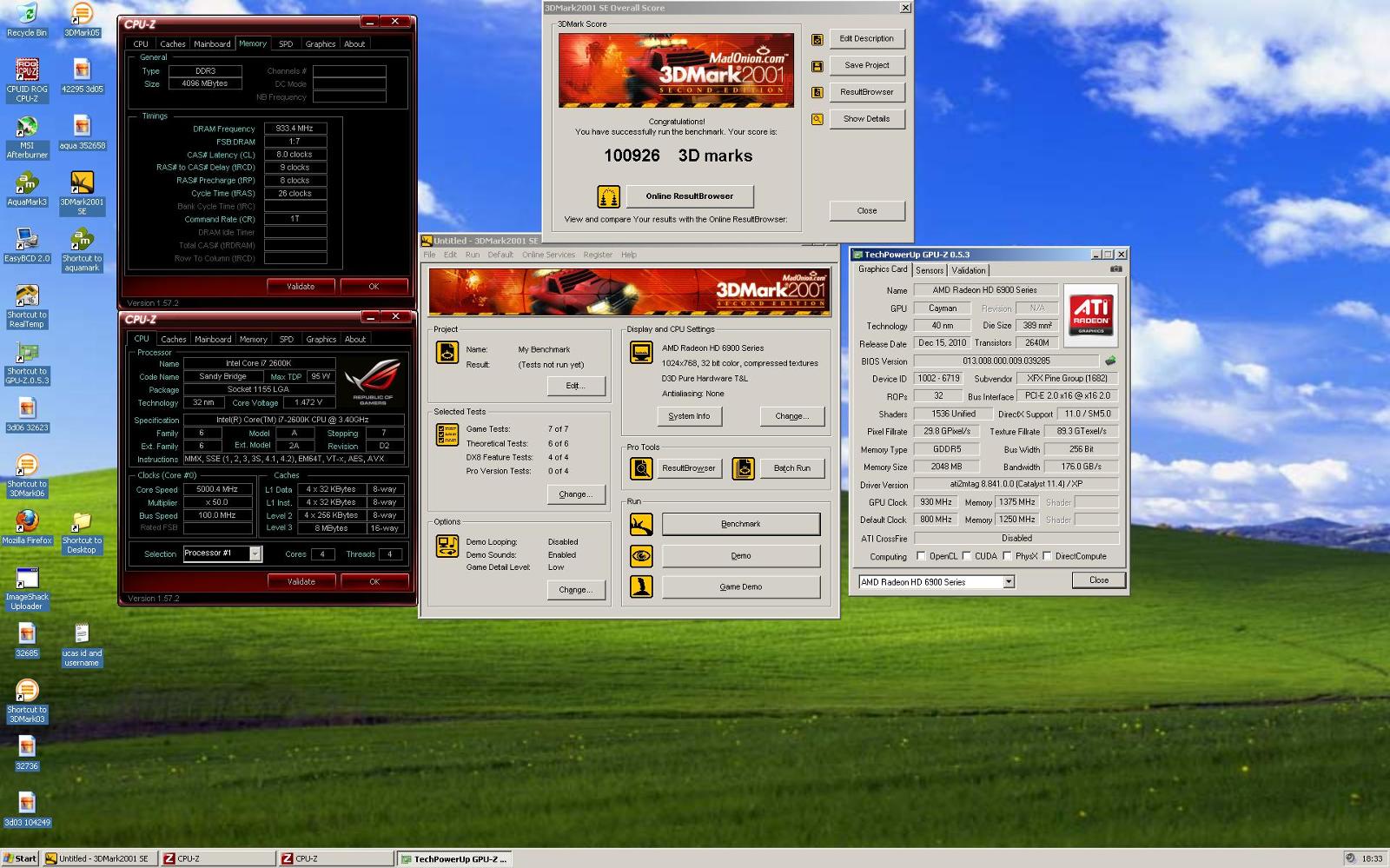
Task: Launch MSI Afterburner from the desktop
Action: [x=27, y=136]
